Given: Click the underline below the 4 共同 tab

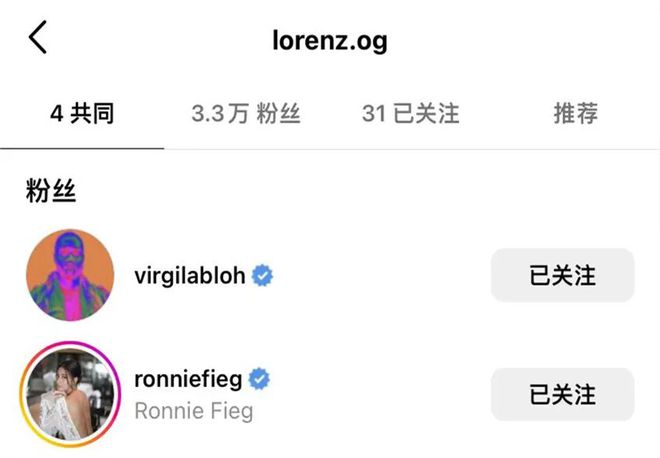Looking at the screenshot, I should (x=82, y=147).
